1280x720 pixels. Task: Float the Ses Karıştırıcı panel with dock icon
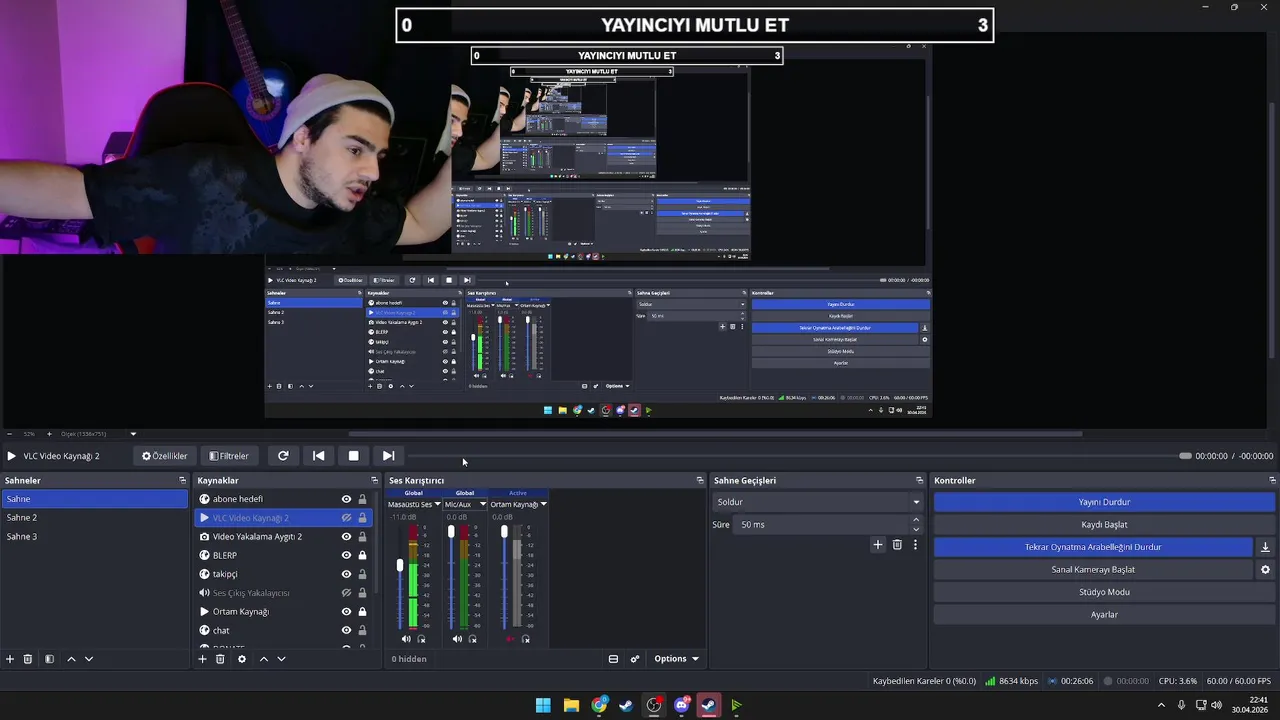[x=700, y=480]
